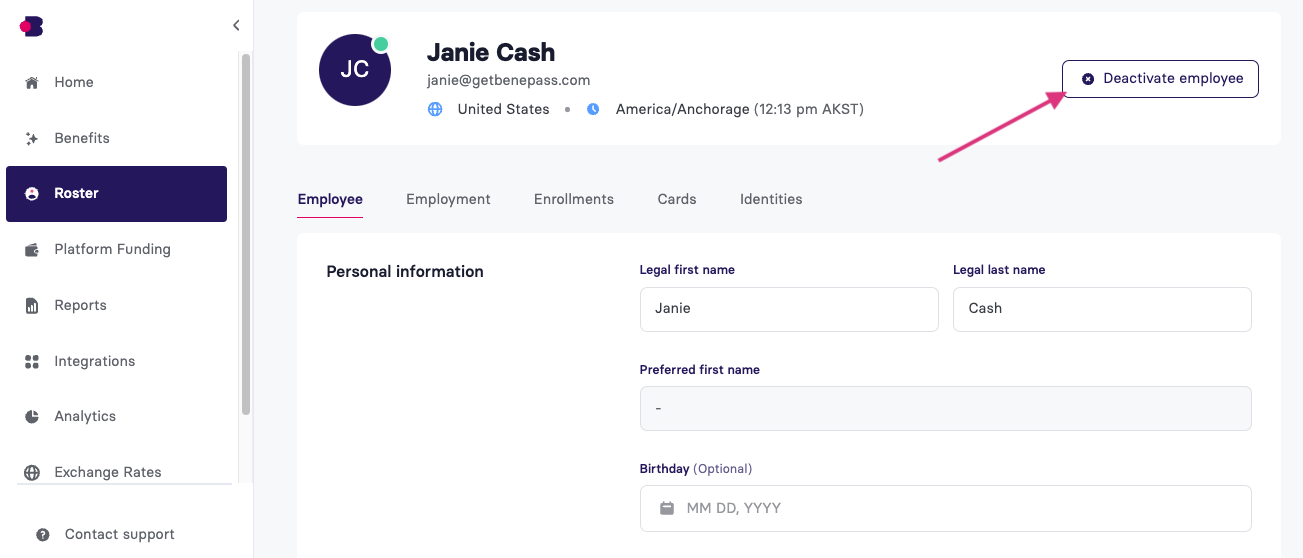Collapse the sidebar with the chevron
This screenshot has height=558, width=1303.
(236, 25)
